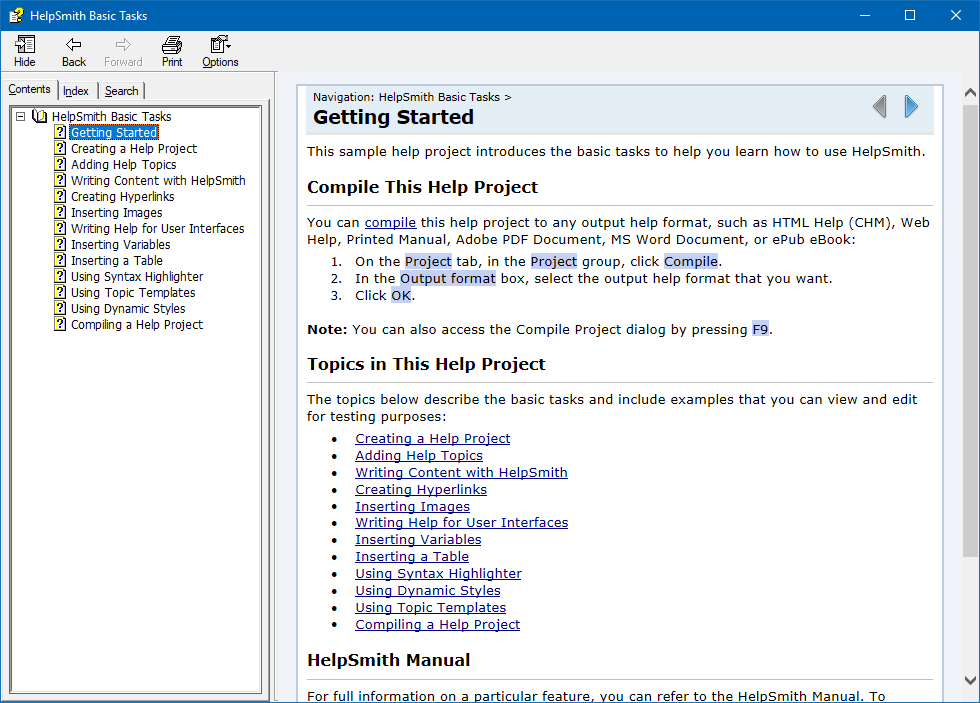Click the topic icon beside Getting Started
This screenshot has height=703, width=980.
coord(60,132)
